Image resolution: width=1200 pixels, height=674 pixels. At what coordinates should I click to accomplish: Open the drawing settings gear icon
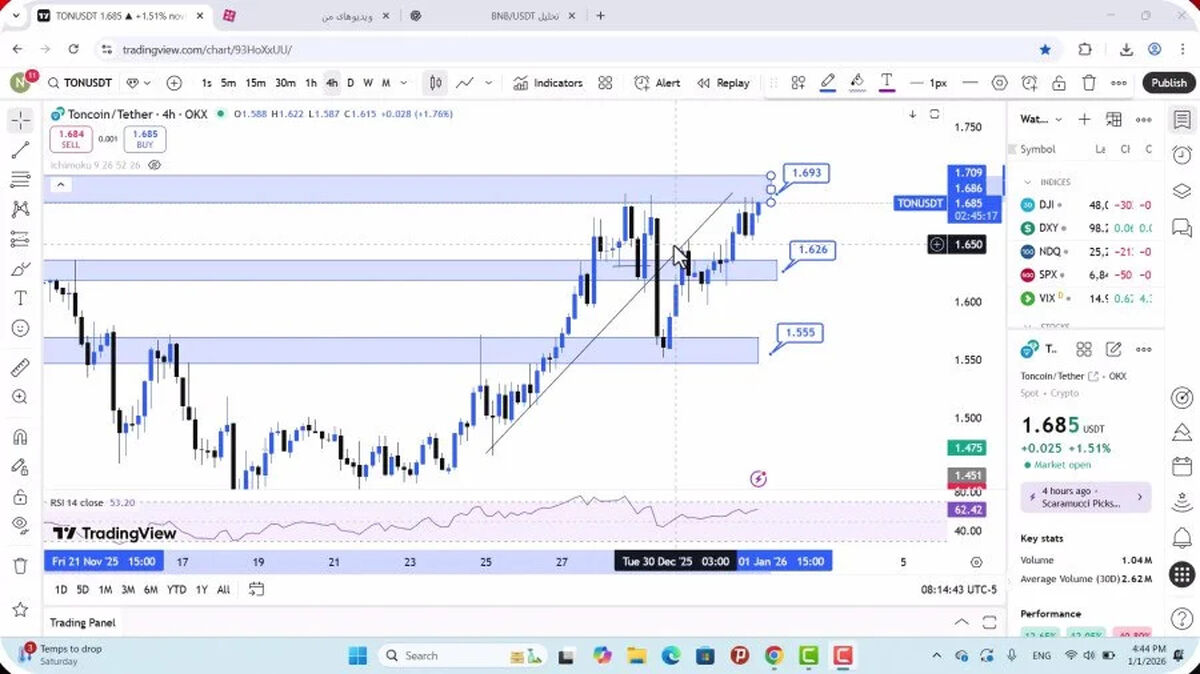pyautogui.click(x=999, y=83)
